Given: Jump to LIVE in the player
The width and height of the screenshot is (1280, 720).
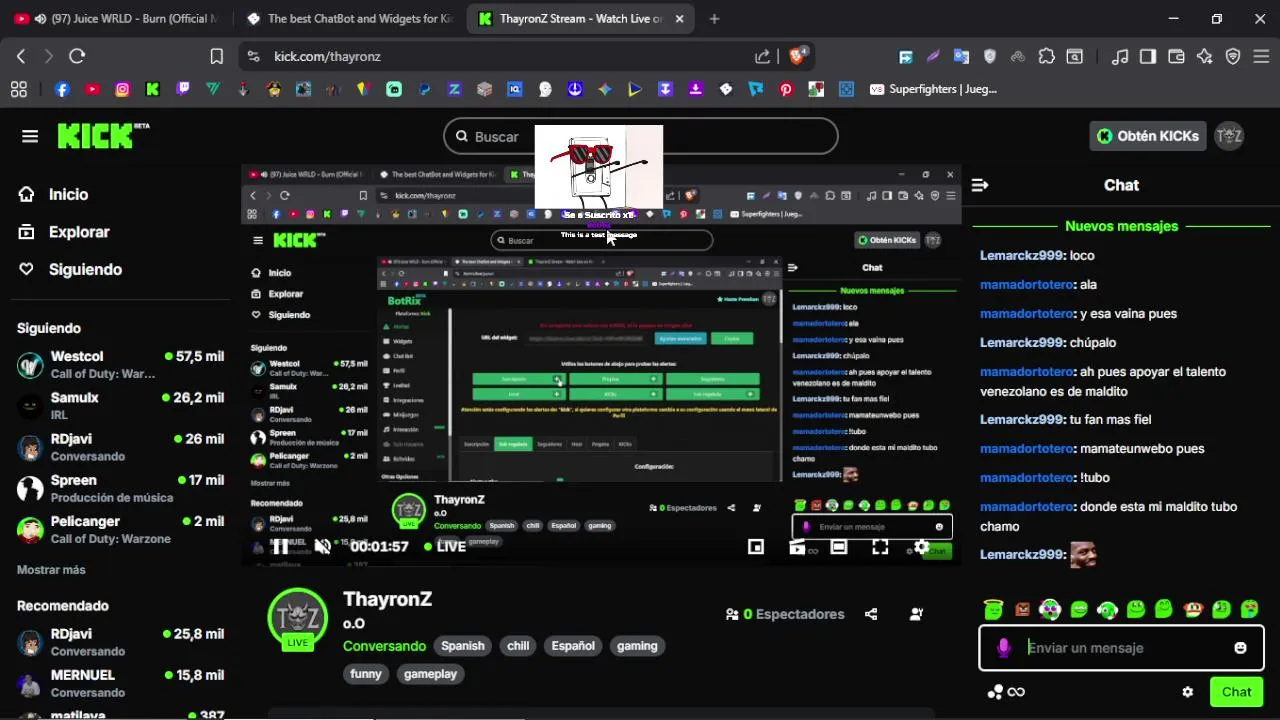Looking at the screenshot, I should 445,547.
